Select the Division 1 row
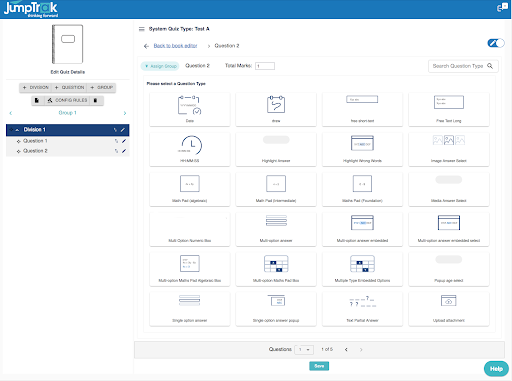This screenshot has width=512, height=381. (x=68, y=130)
